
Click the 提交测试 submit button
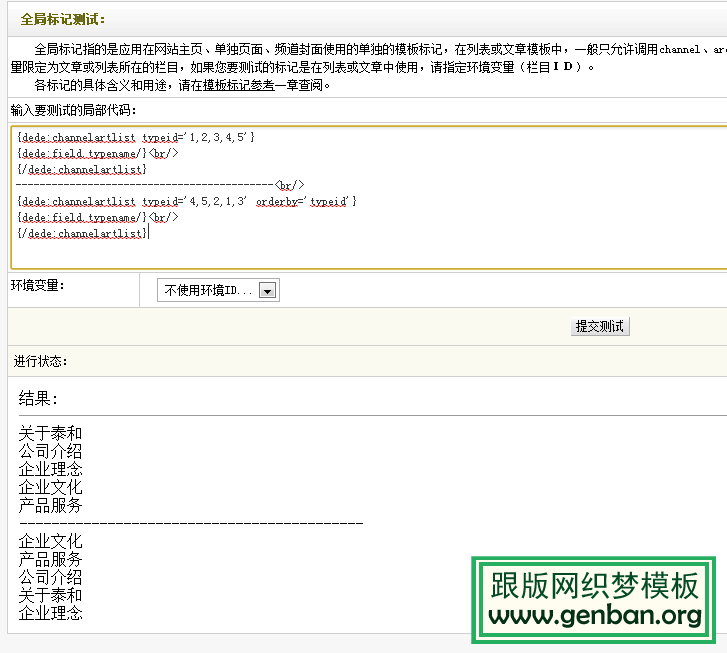600,327
